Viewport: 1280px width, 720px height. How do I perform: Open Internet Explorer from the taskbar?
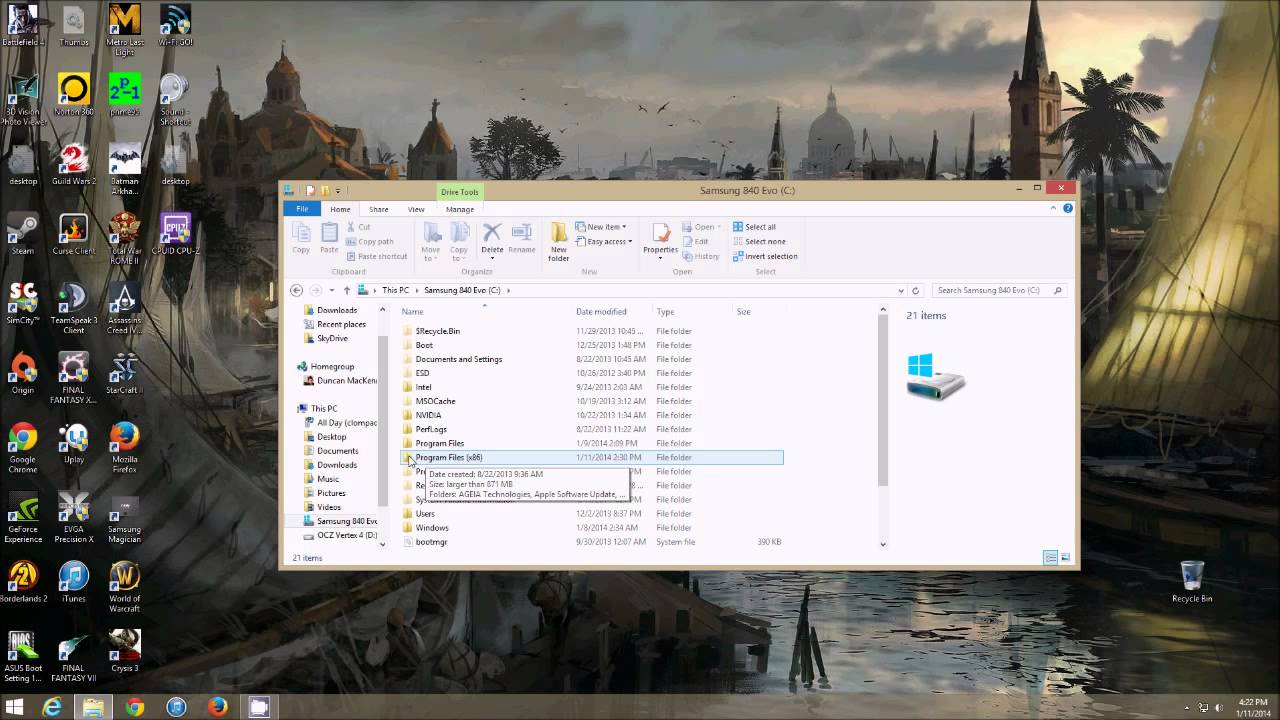pyautogui.click(x=52, y=707)
